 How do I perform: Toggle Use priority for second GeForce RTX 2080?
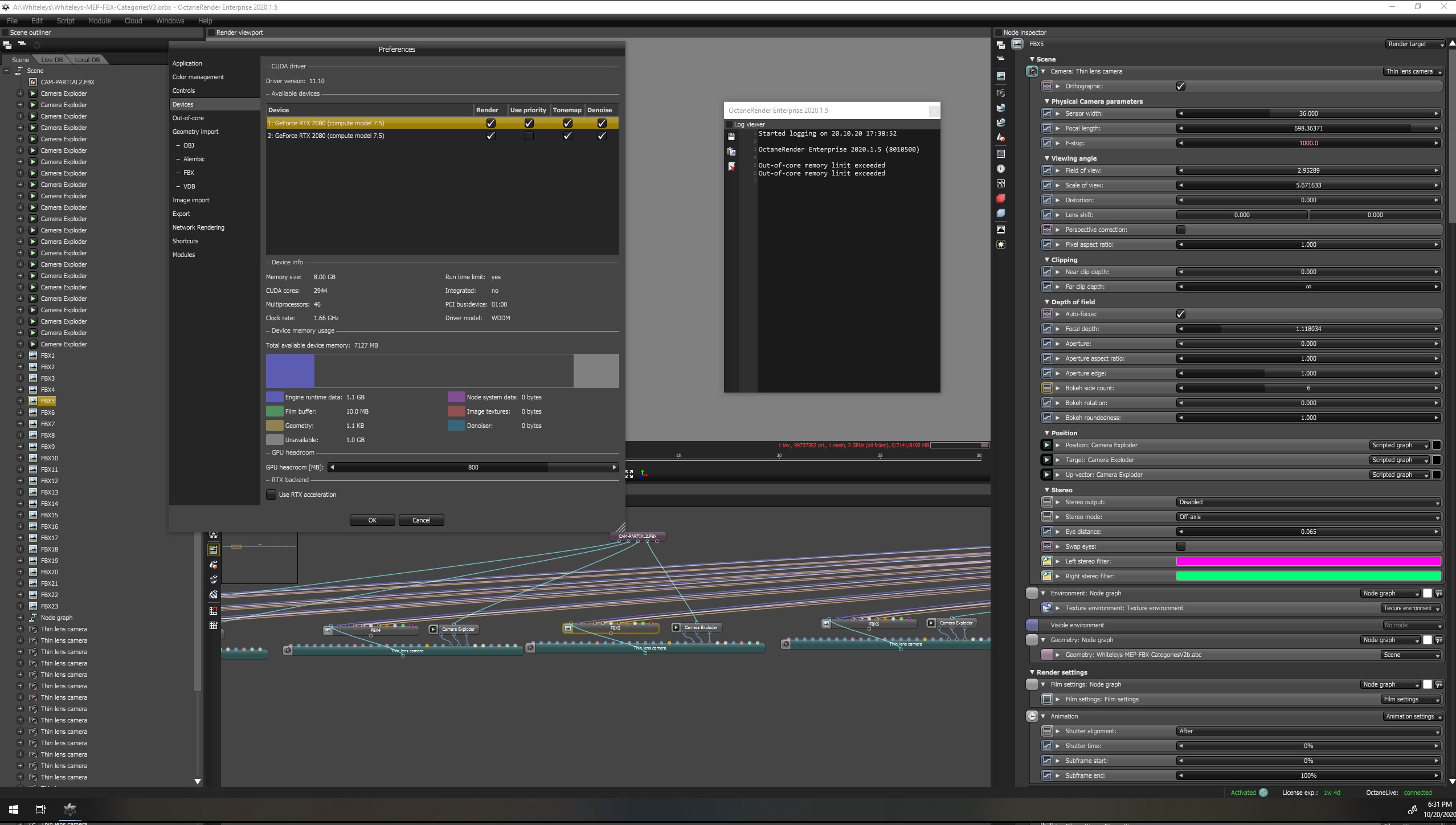[x=529, y=136]
